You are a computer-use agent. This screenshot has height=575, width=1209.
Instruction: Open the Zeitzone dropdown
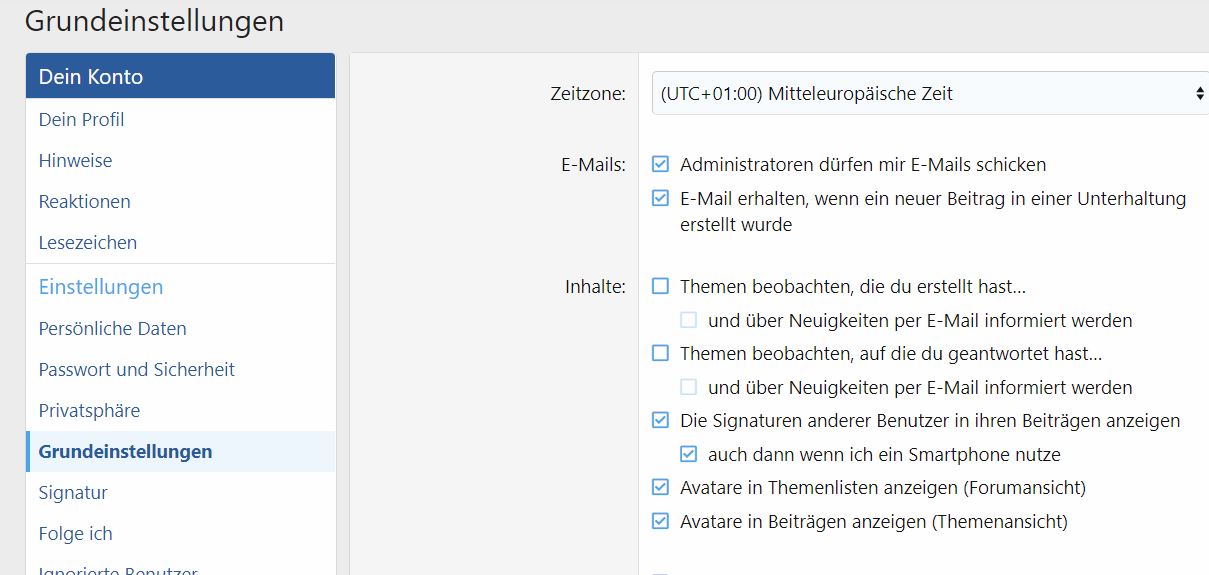pyautogui.click(x=930, y=94)
